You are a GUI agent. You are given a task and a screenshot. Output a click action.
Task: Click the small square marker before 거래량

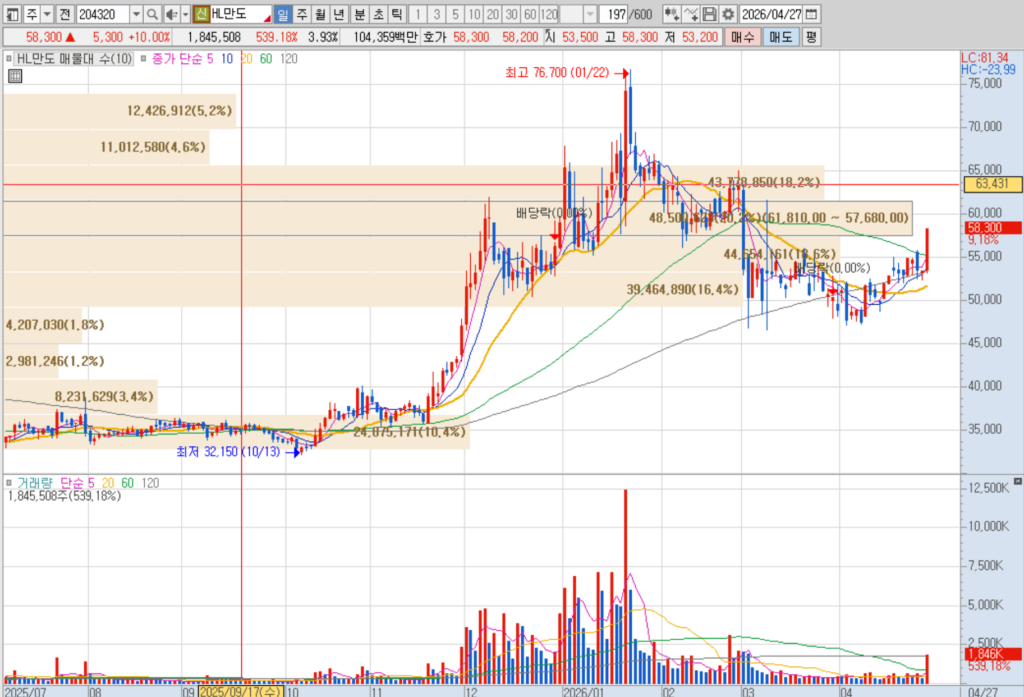coord(8,483)
